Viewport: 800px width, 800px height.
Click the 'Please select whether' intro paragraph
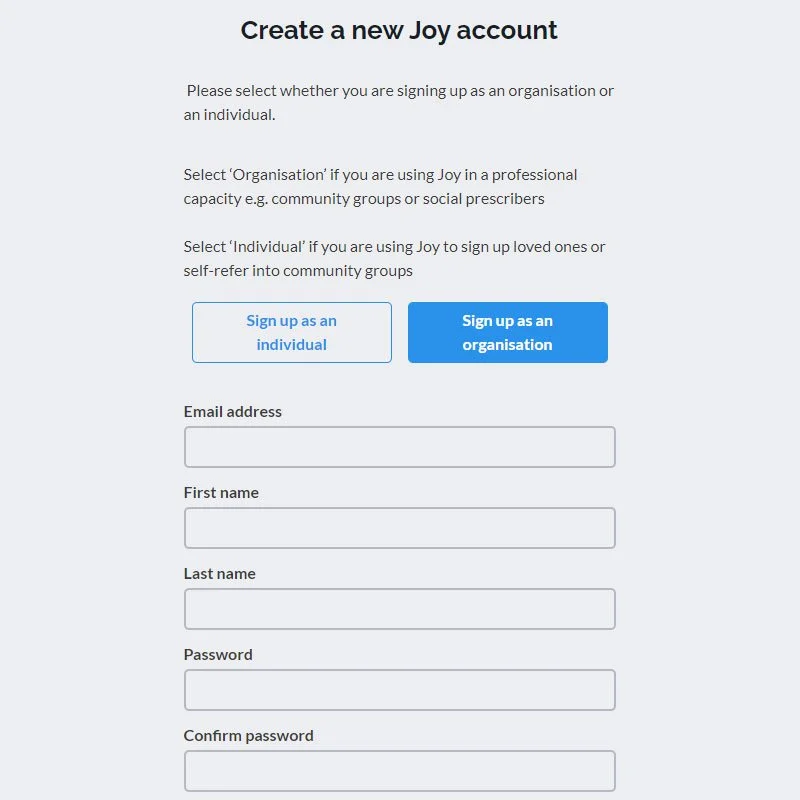point(398,103)
